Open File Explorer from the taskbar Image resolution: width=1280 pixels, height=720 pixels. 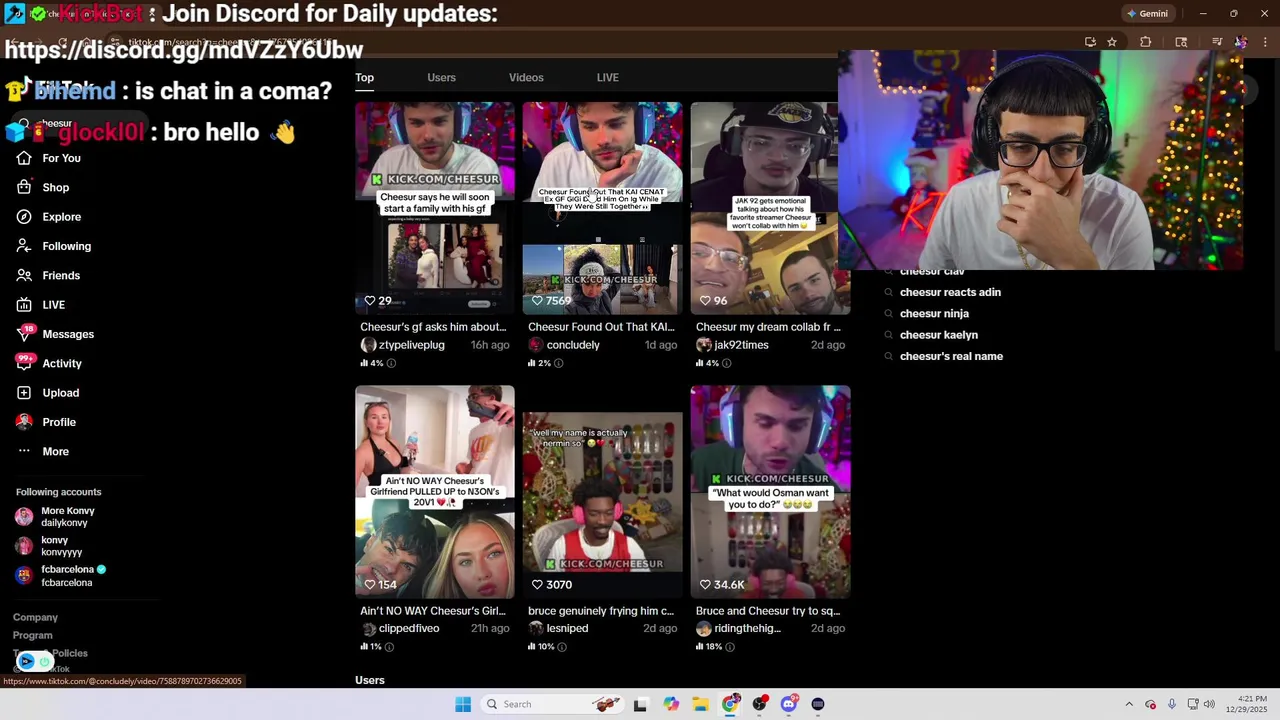[700, 704]
